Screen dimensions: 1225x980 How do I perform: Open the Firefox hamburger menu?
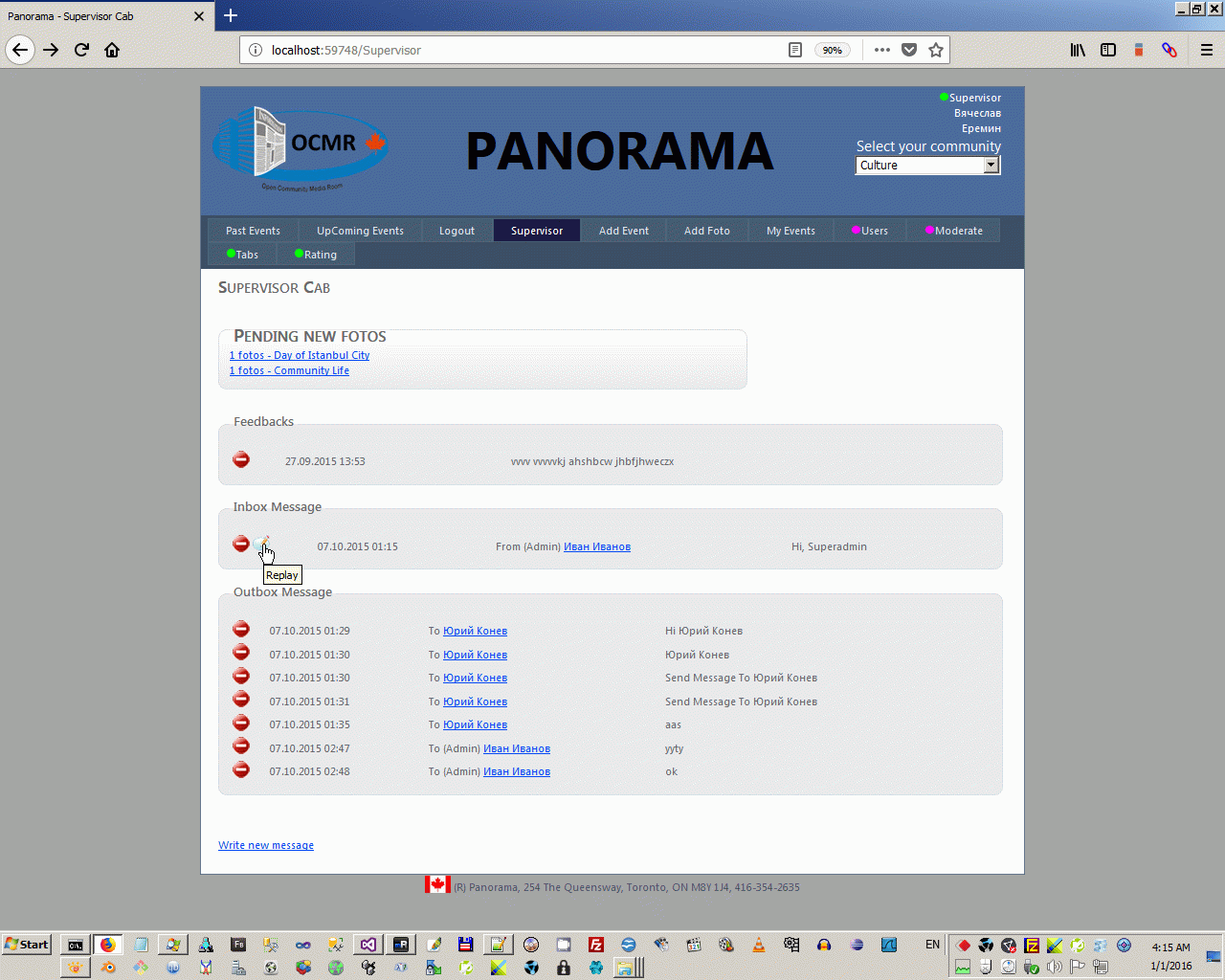click(1207, 50)
